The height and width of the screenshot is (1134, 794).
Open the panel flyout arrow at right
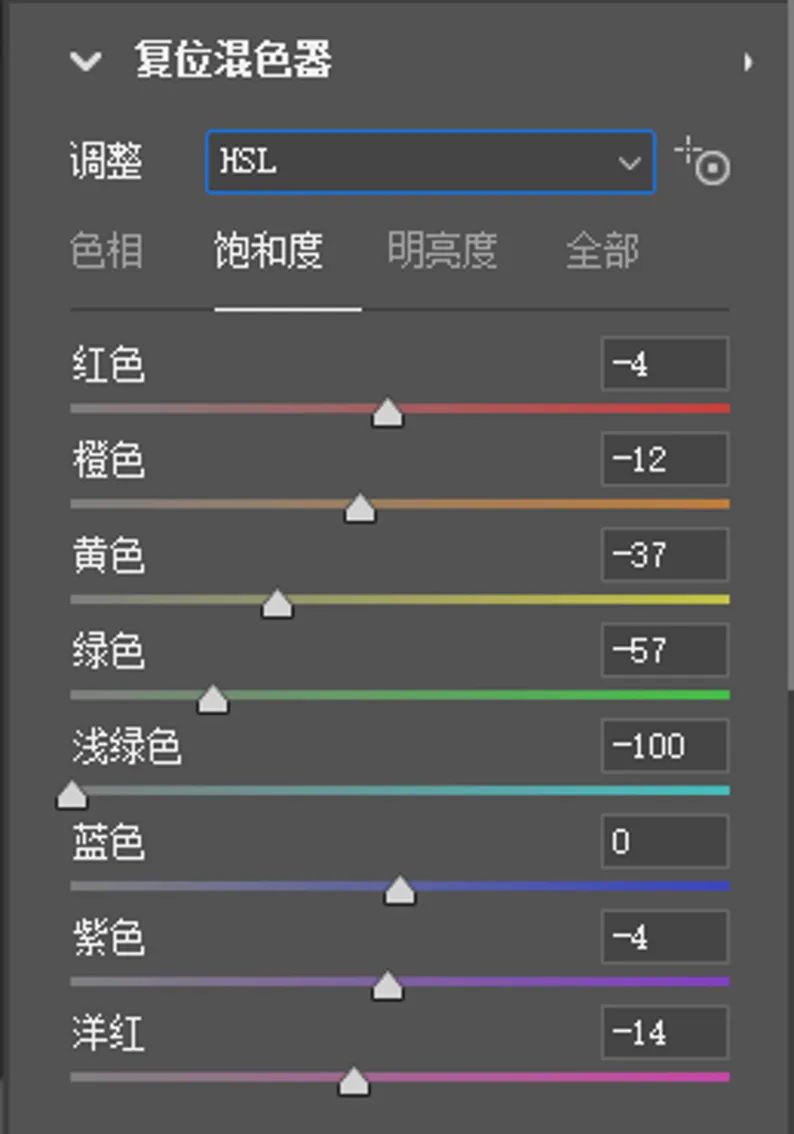747,63
